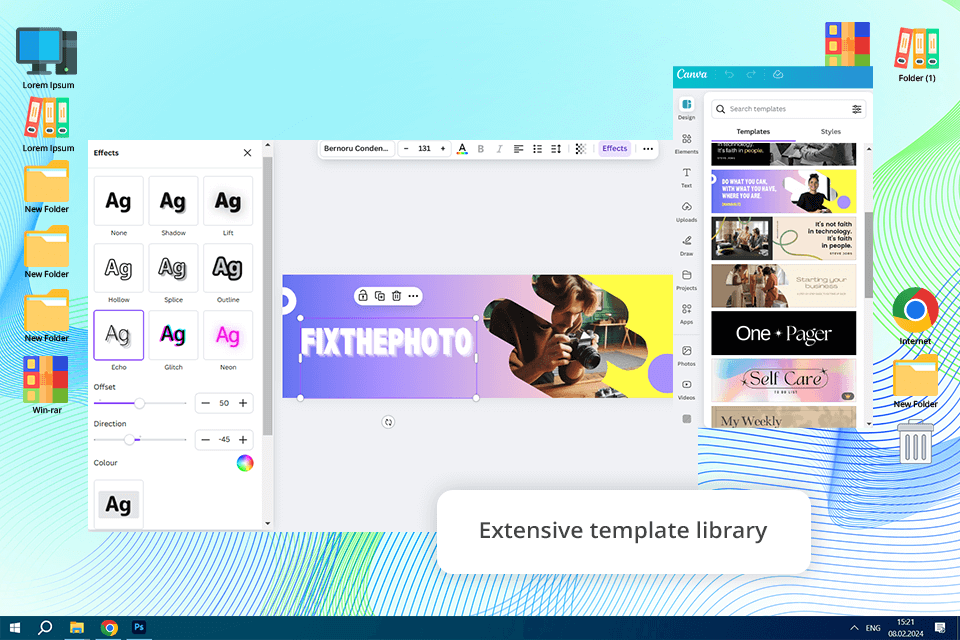Choose the Starting your business template
The image size is (960, 640).
coord(784,285)
